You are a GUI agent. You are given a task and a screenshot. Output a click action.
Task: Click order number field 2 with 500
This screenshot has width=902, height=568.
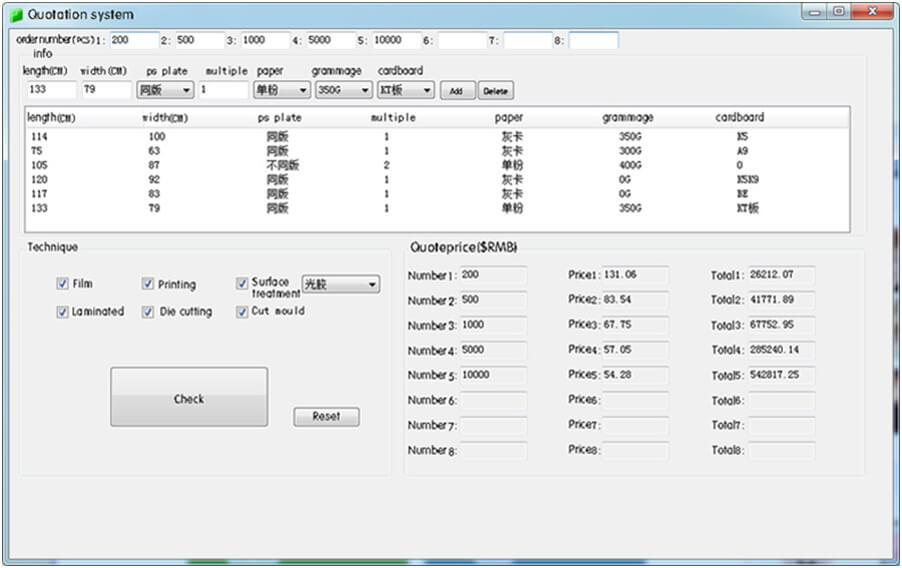199,40
